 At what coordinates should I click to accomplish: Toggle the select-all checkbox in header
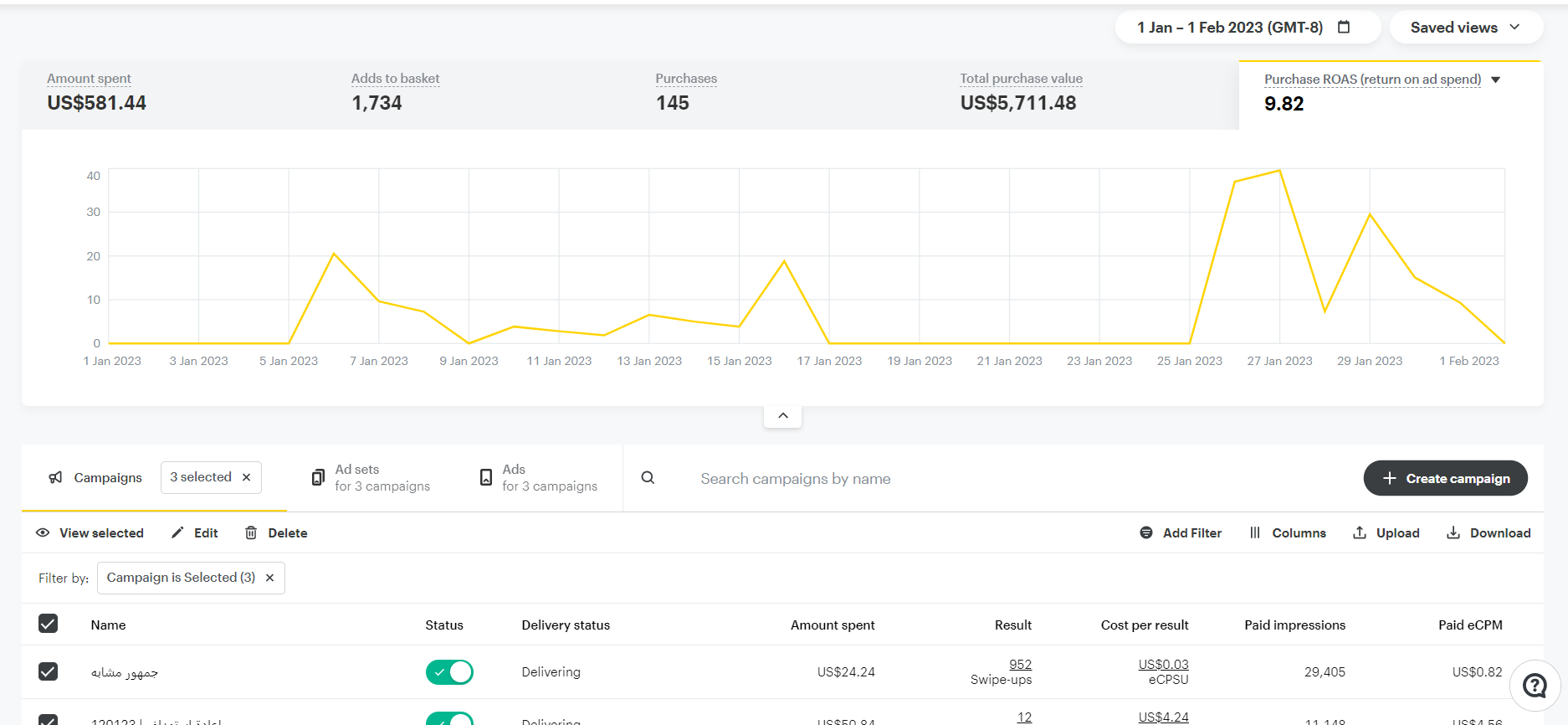coord(49,624)
